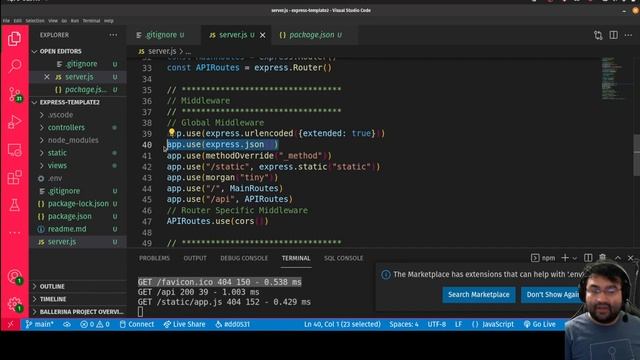The width and height of the screenshot is (640, 360).
Task: Show additional activity bar views ellipsis
Action: 15,233
